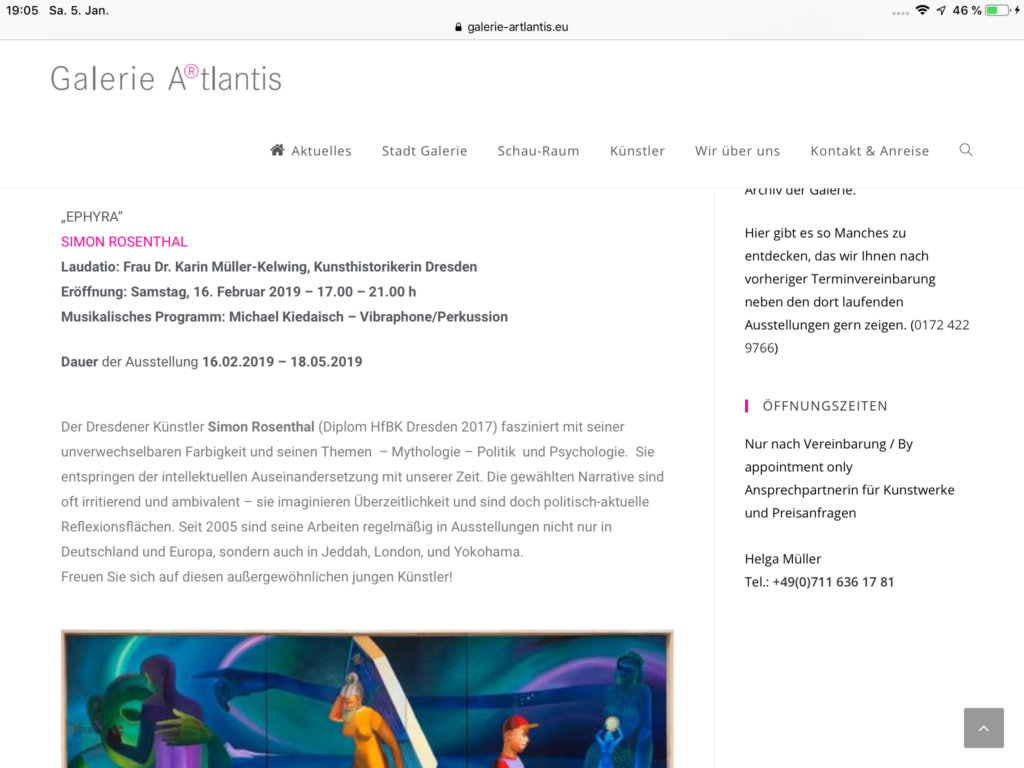
Task: Open the search magnifier icon in navigation
Action: (966, 150)
